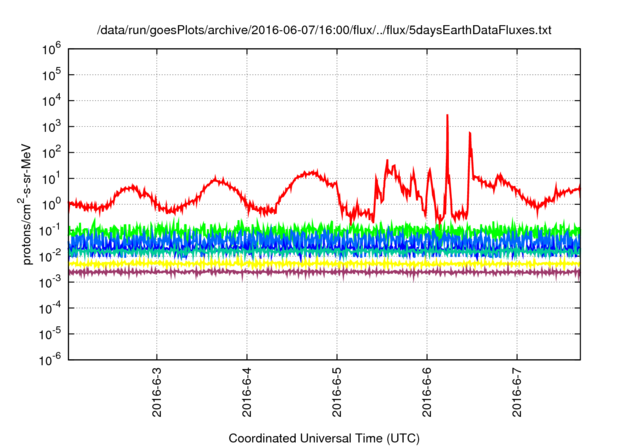Click the yellow flux data line
Image resolution: width=640 pixels, height=448 pixels.
(324, 264)
